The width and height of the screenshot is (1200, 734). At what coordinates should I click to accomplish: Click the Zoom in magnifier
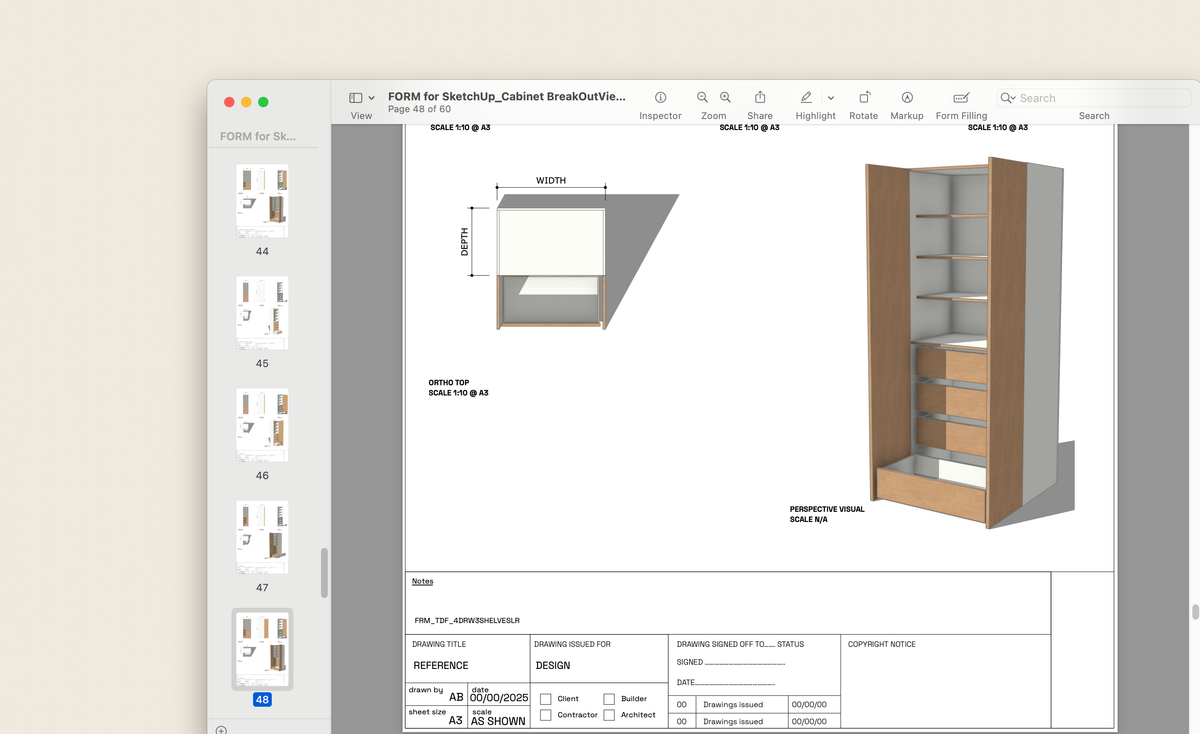[725, 98]
